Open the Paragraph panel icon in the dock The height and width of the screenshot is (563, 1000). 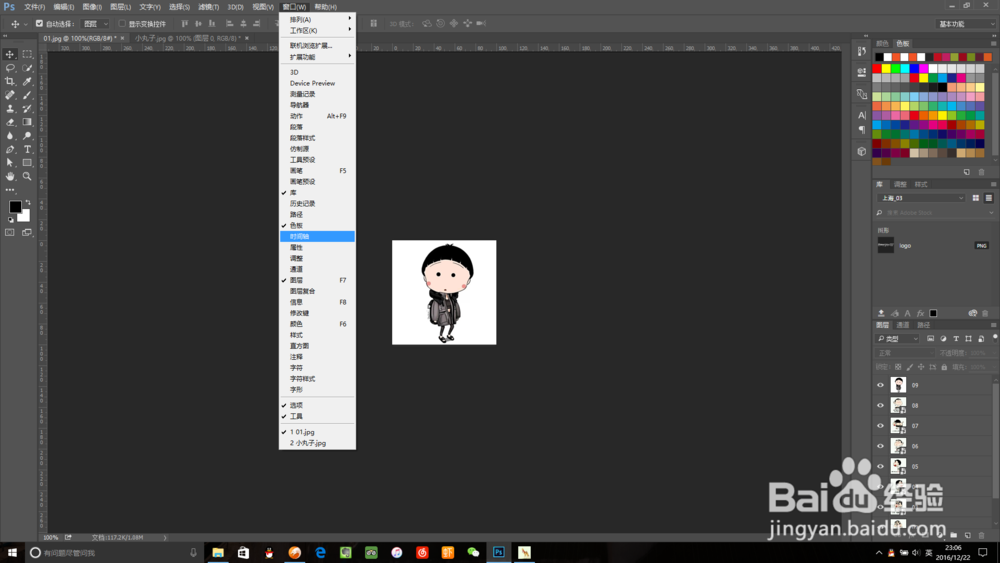(862, 129)
